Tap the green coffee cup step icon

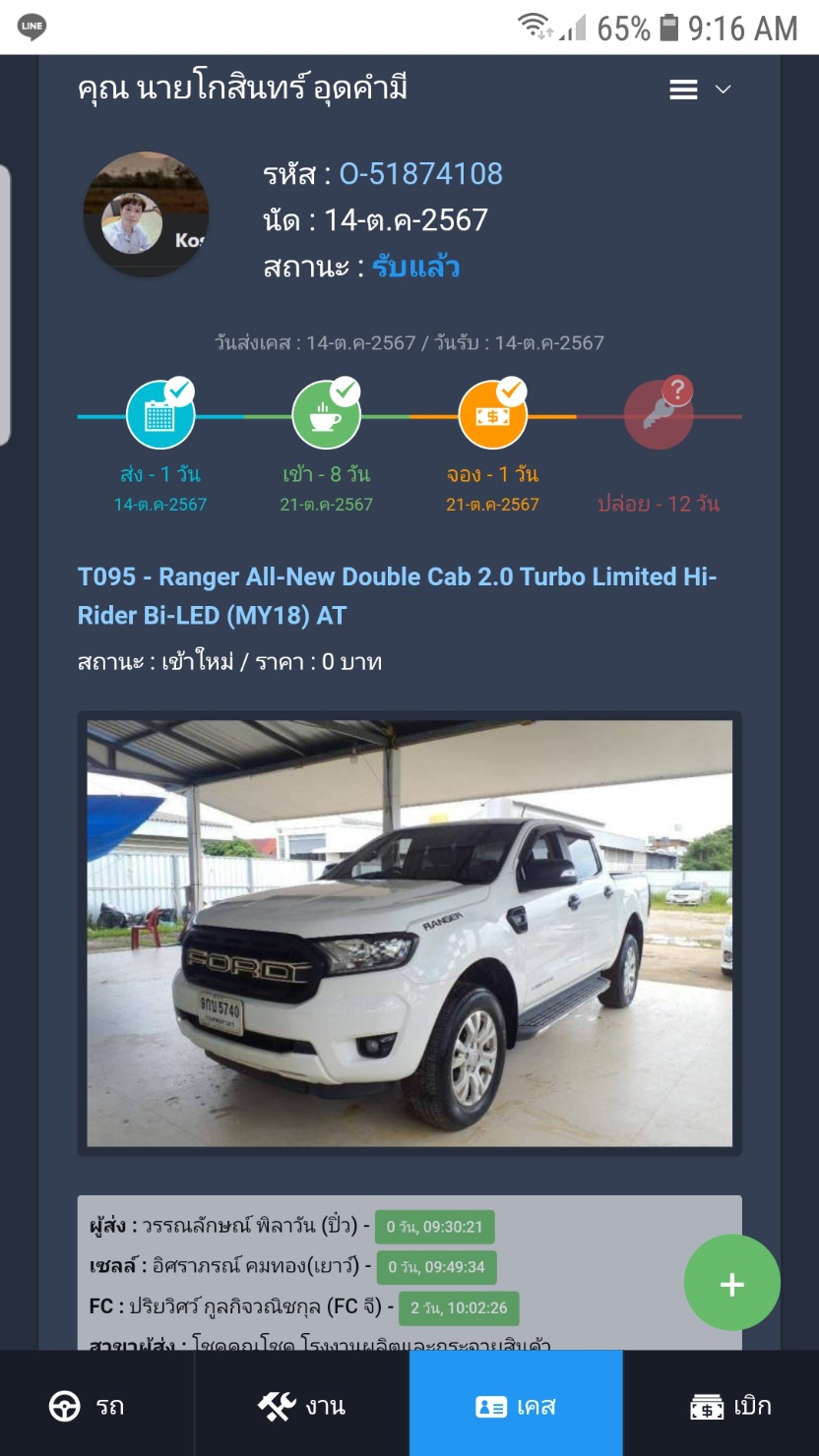coord(327,415)
